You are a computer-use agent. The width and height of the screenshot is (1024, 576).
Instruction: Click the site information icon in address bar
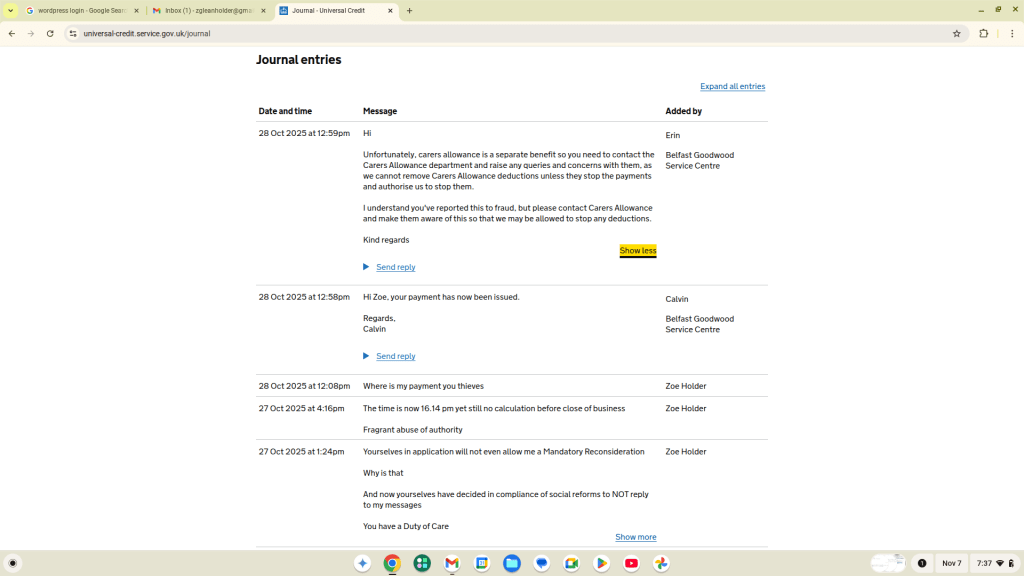[73, 33]
